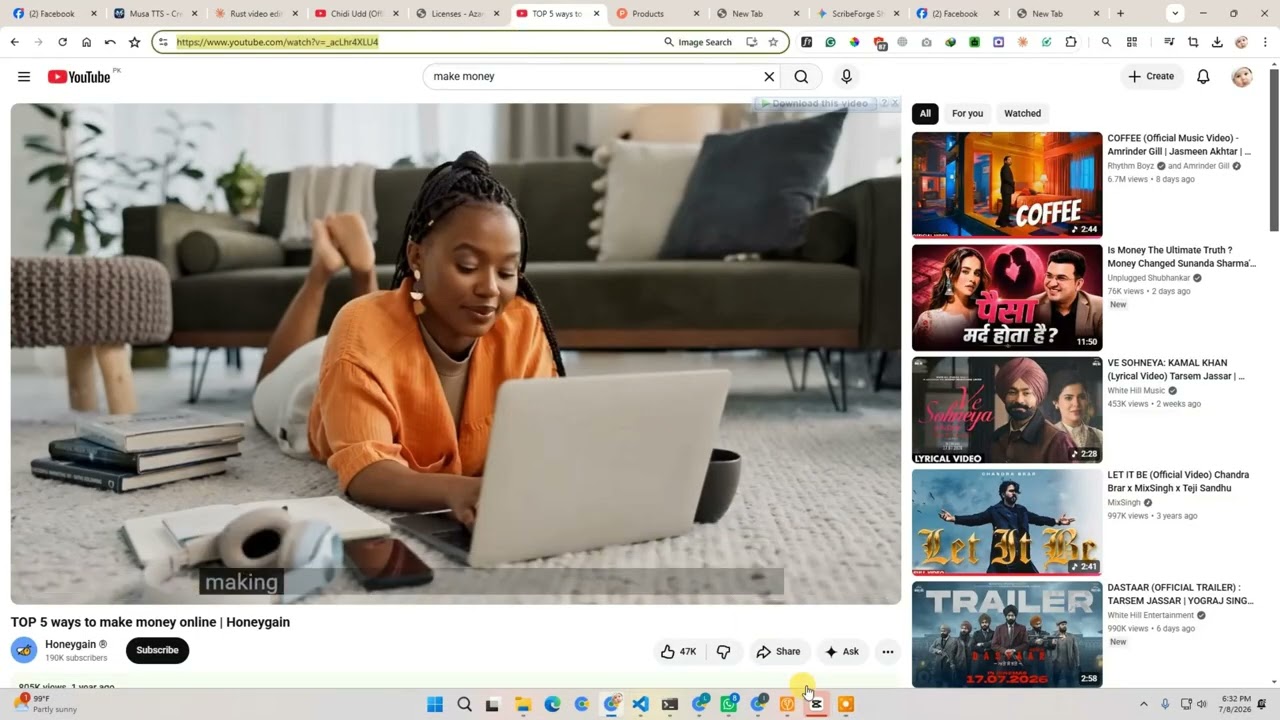Switch to the Musa TTS tab

point(154,14)
